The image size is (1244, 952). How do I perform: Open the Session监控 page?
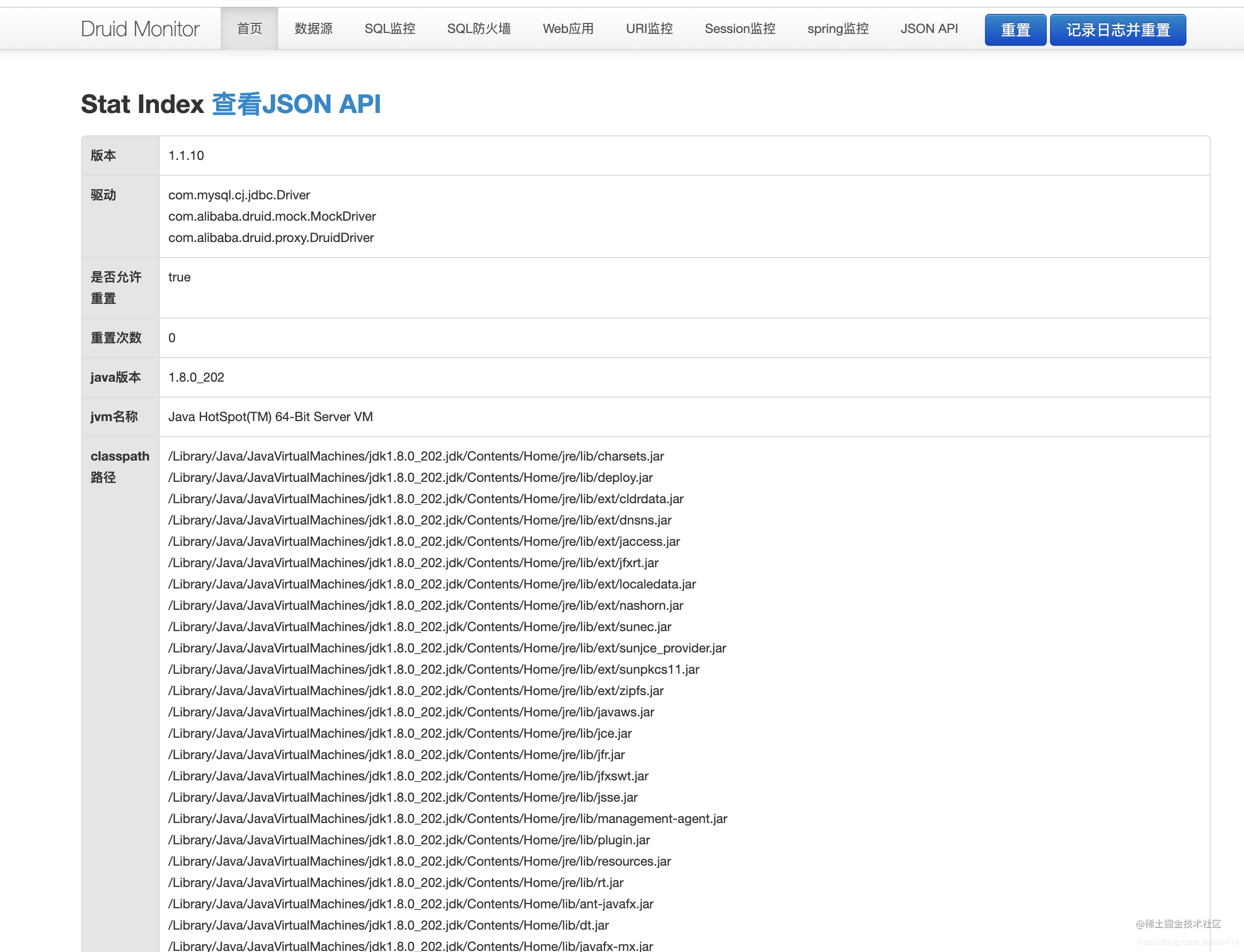tap(740, 28)
